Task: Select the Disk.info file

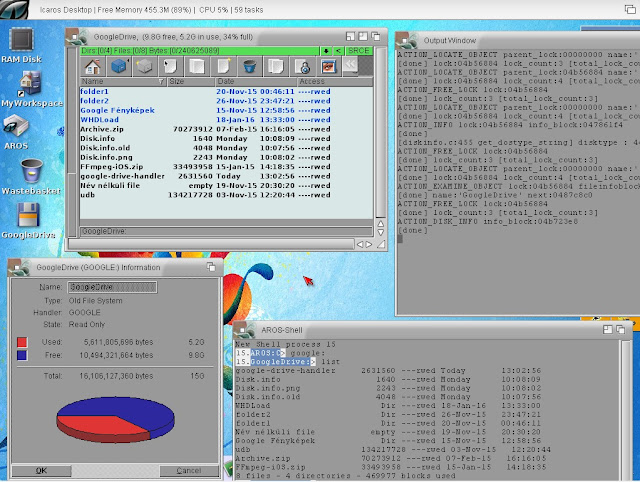Action: pos(226,138)
